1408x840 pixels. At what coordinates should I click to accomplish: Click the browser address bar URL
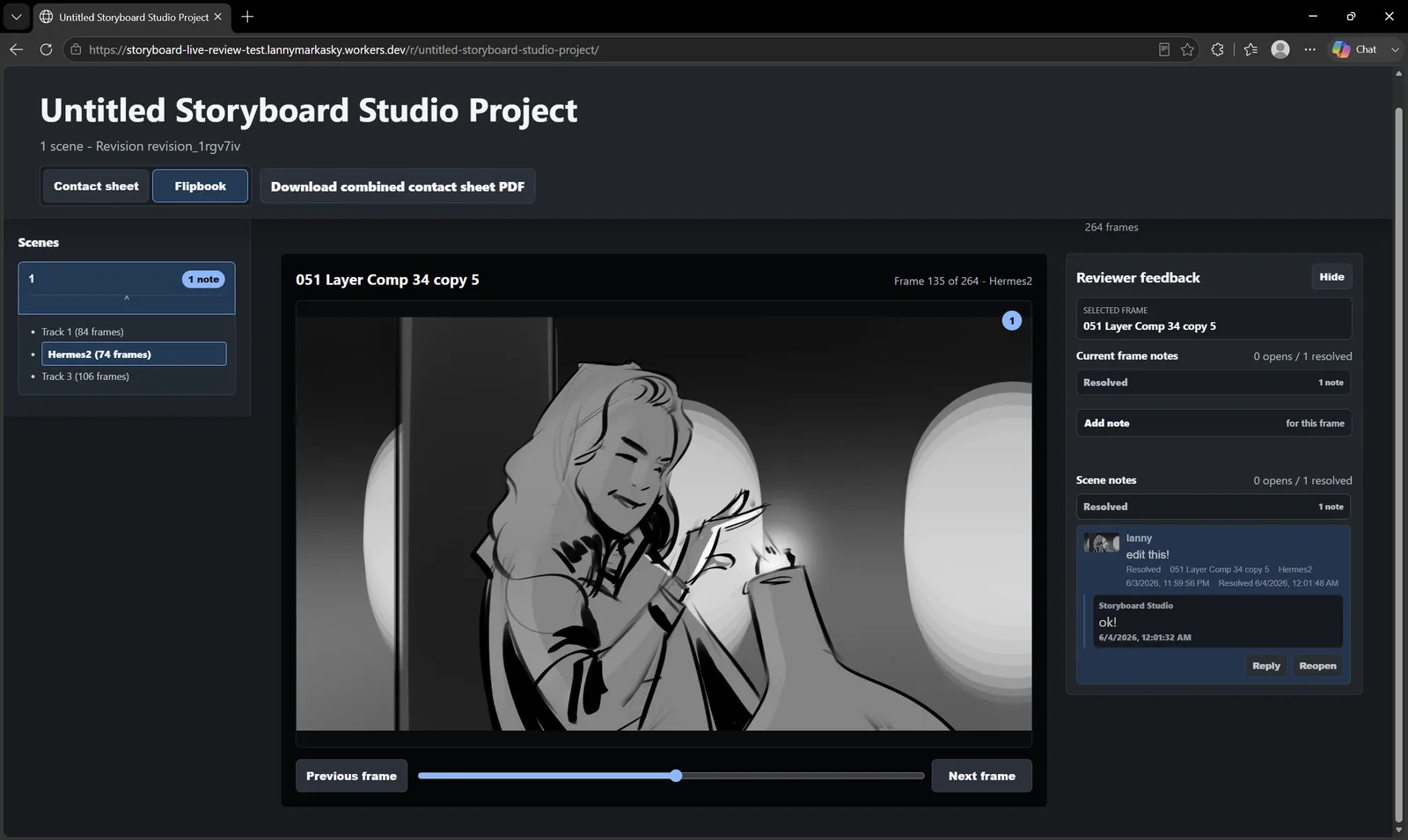pos(343,50)
